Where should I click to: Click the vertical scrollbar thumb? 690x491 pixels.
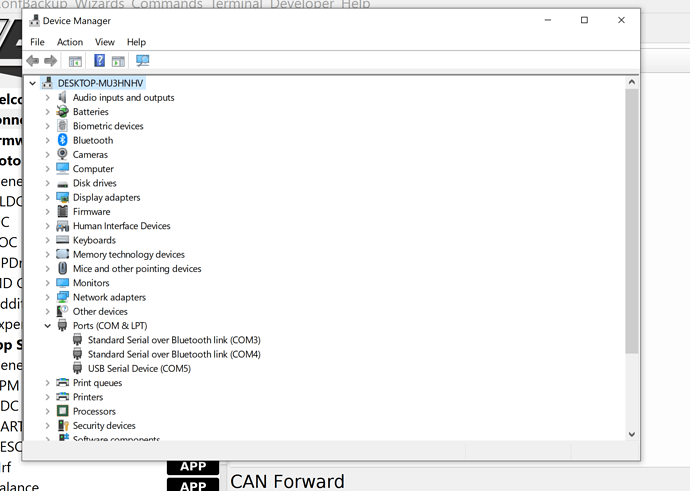click(x=632, y=221)
